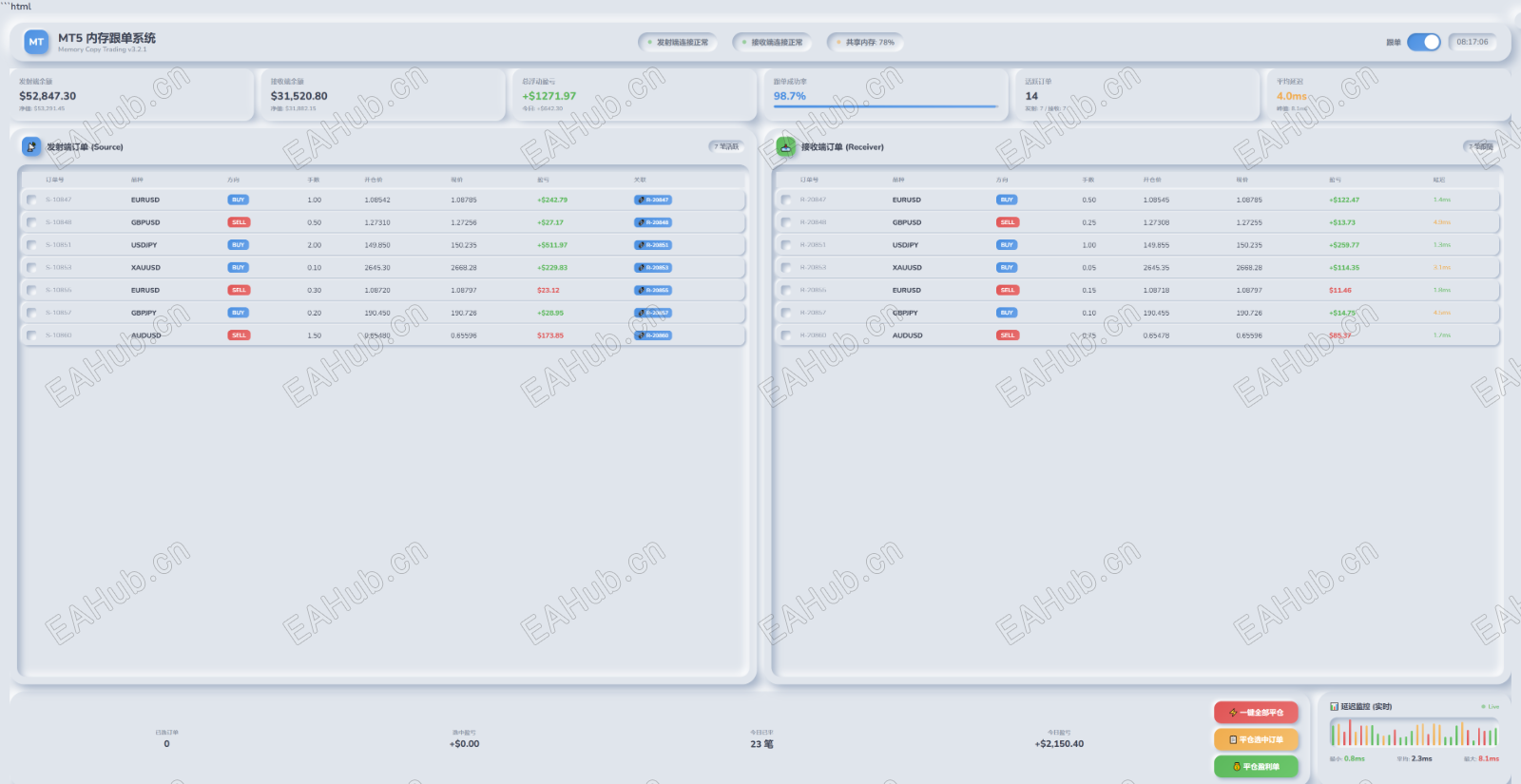Click the latency bar chart

1414,733
